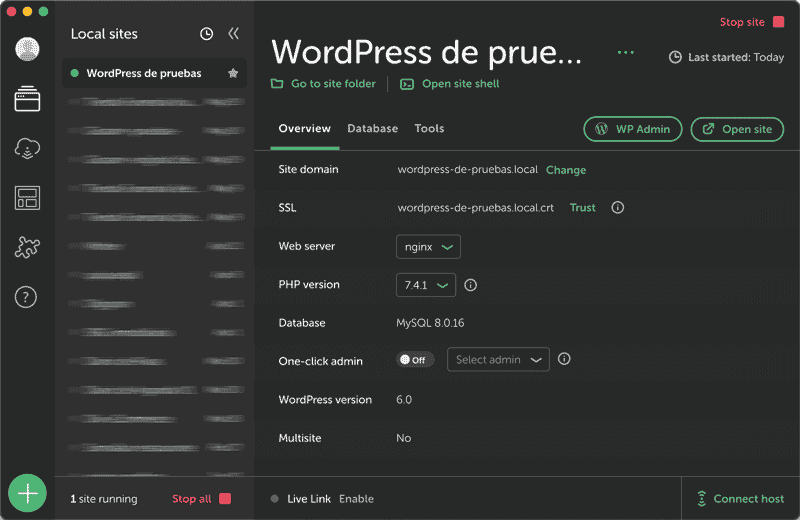Switch to the Database tab

[372, 129]
